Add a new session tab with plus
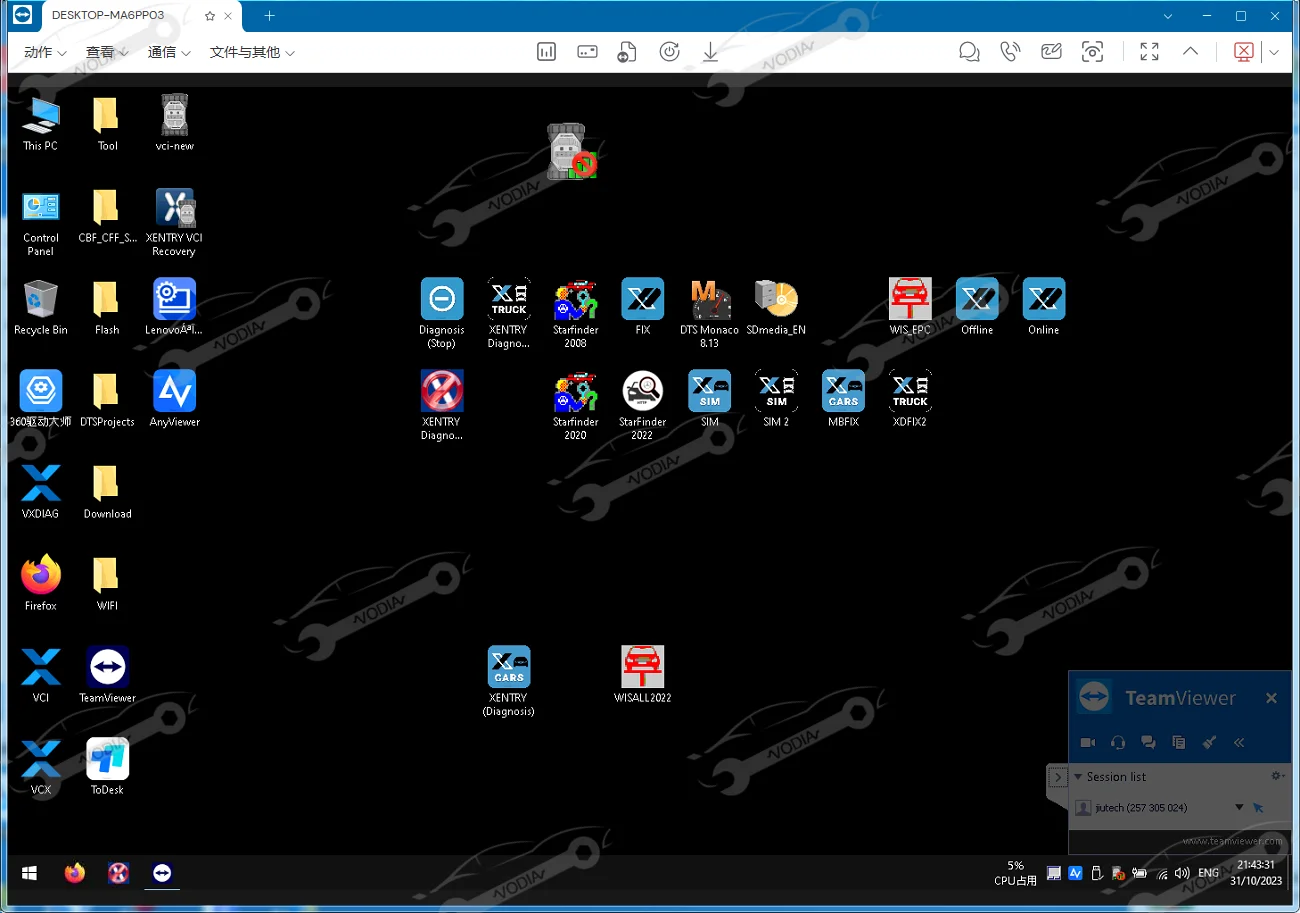Image resolution: width=1300 pixels, height=913 pixels. coord(269,16)
